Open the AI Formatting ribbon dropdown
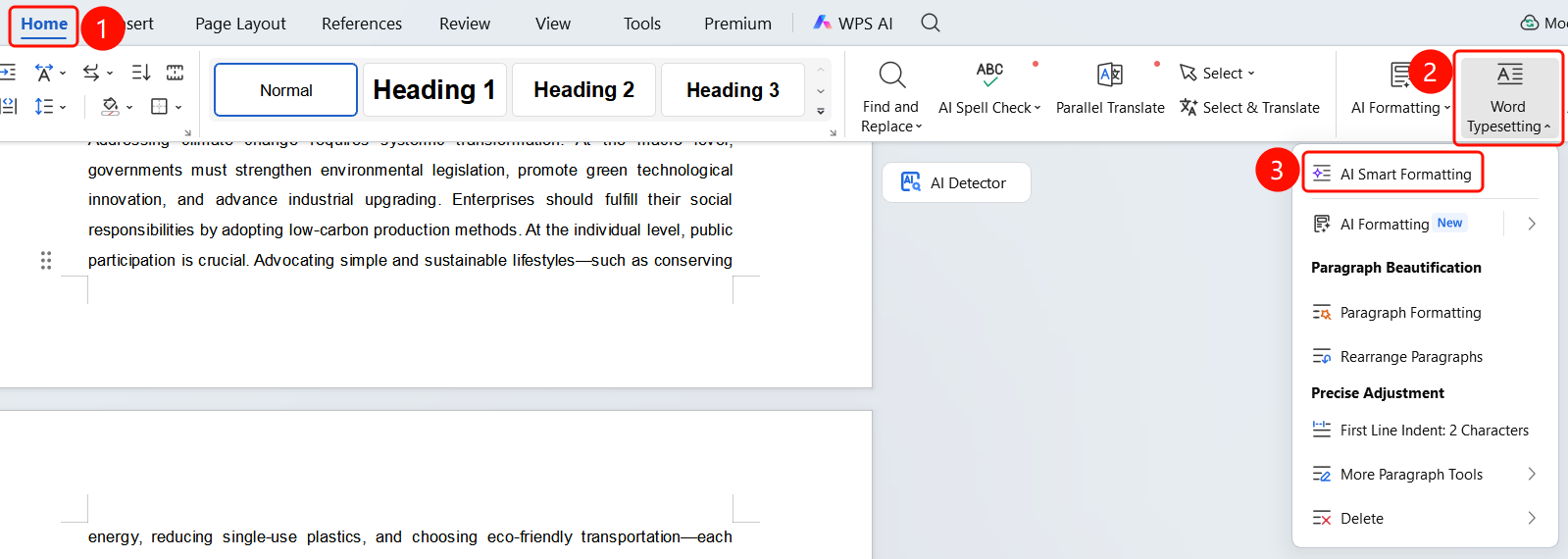Screen dimensions: 1568x559 pos(1446,108)
